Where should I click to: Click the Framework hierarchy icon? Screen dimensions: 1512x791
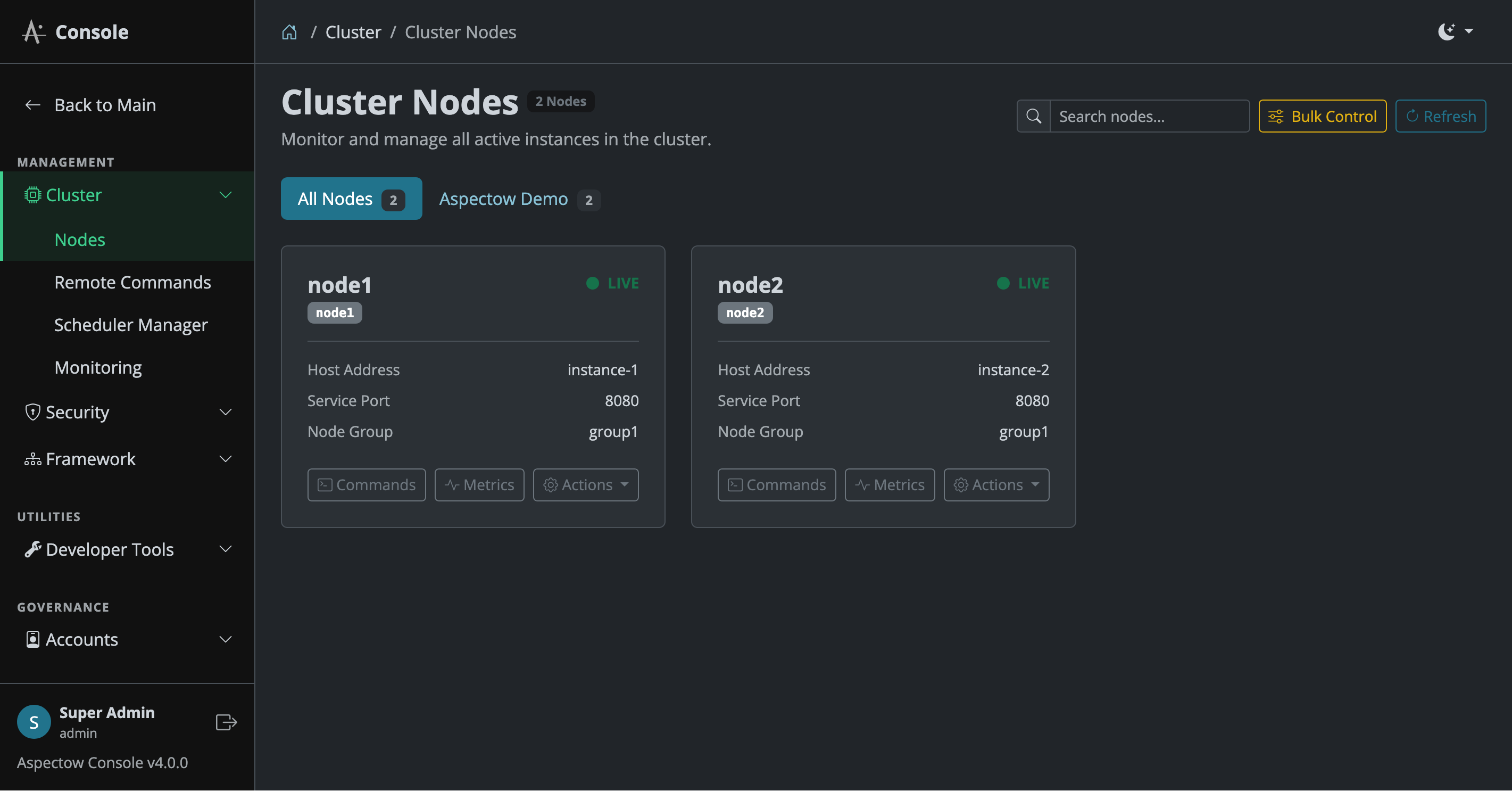33,459
